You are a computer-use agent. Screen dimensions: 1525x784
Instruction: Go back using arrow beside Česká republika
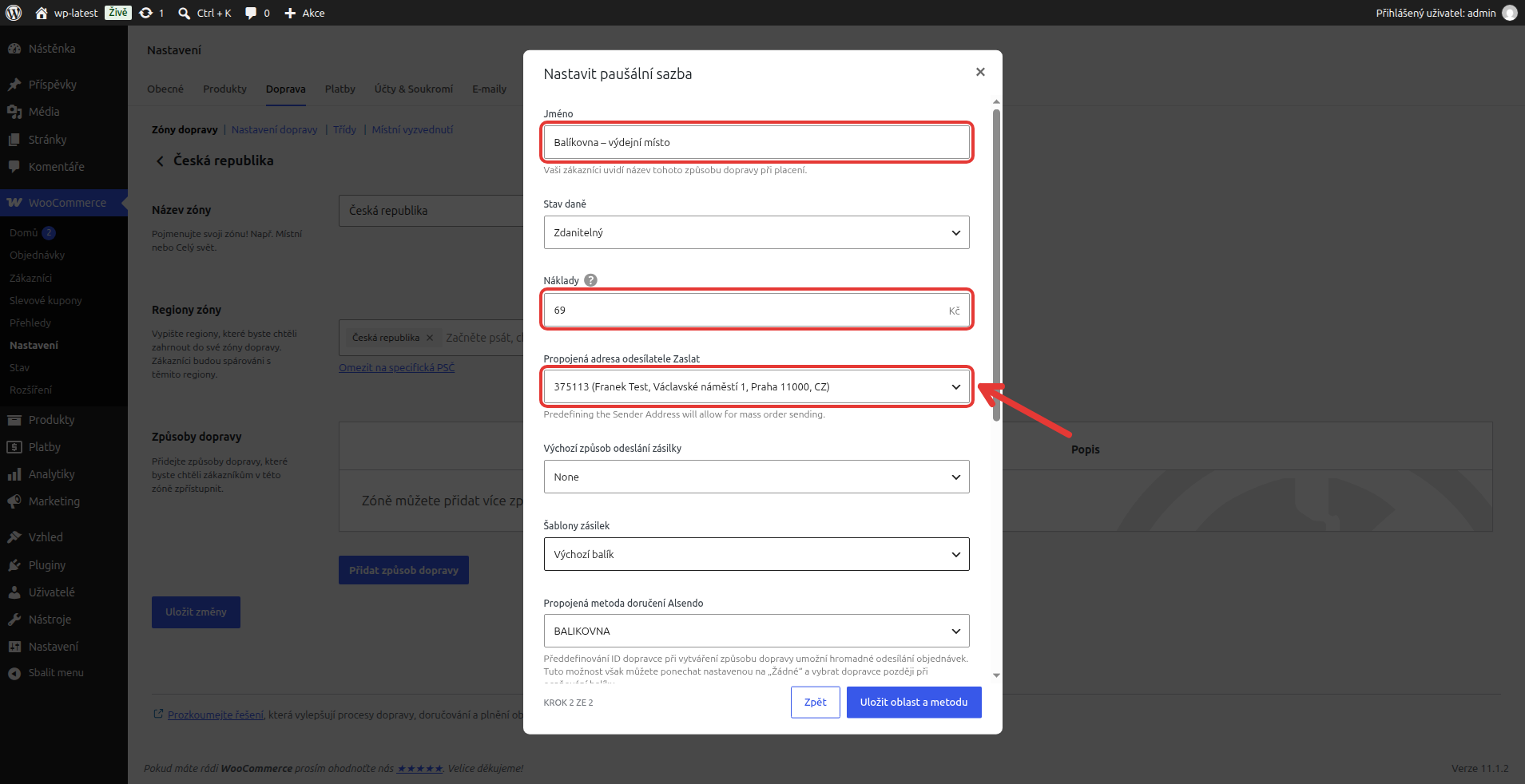[160, 161]
